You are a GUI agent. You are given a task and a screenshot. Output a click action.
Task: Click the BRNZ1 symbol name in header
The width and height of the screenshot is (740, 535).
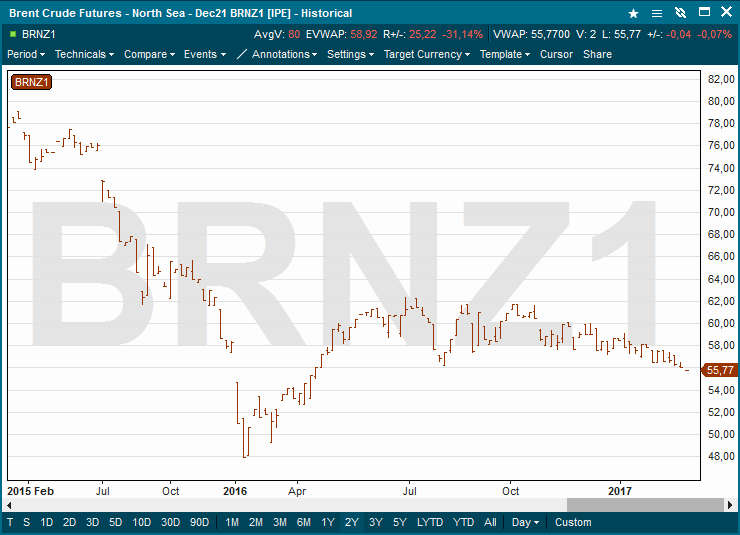pyautogui.click(x=39, y=34)
